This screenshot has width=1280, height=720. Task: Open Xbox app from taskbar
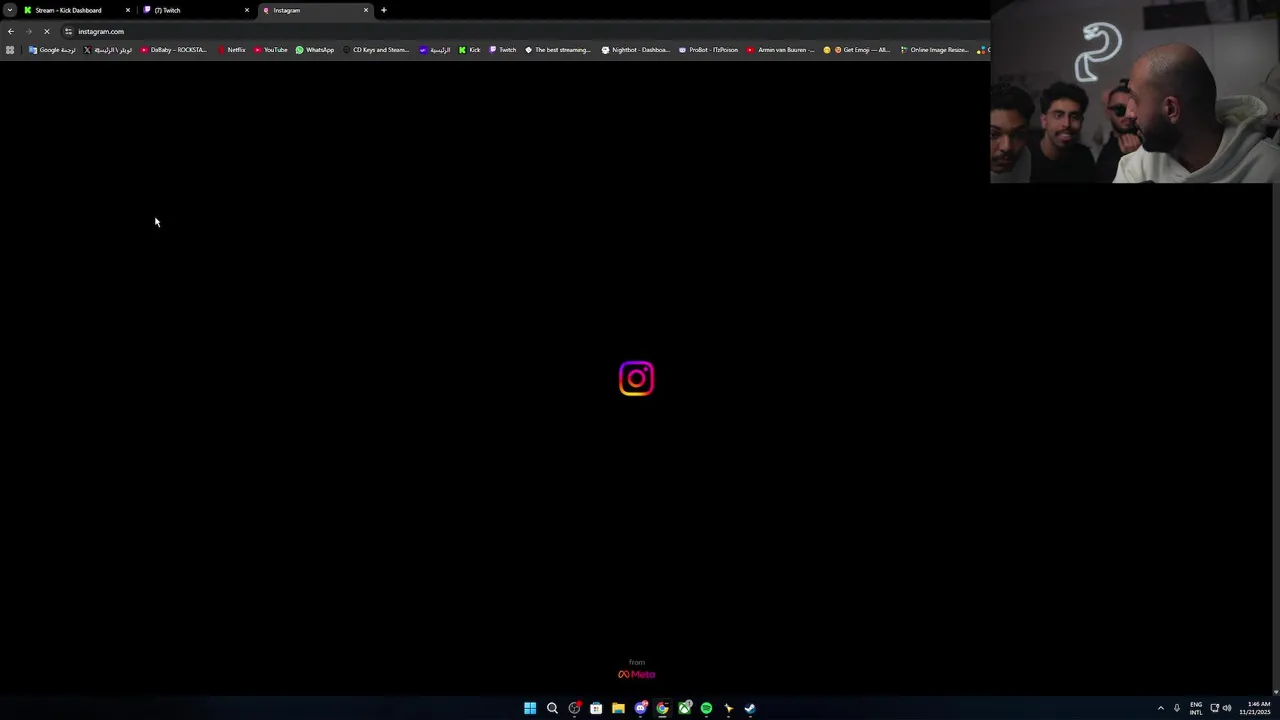click(684, 708)
